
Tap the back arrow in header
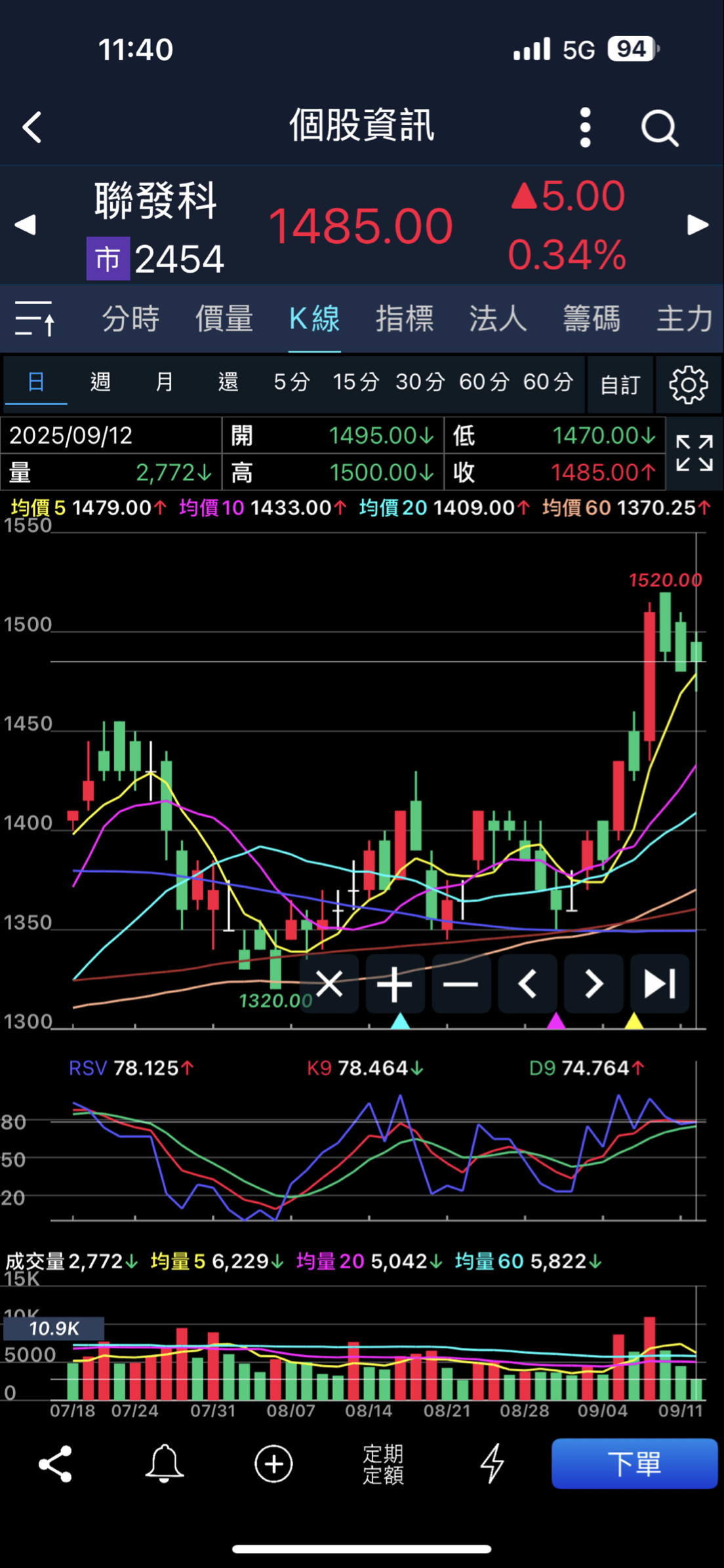[x=32, y=127]
